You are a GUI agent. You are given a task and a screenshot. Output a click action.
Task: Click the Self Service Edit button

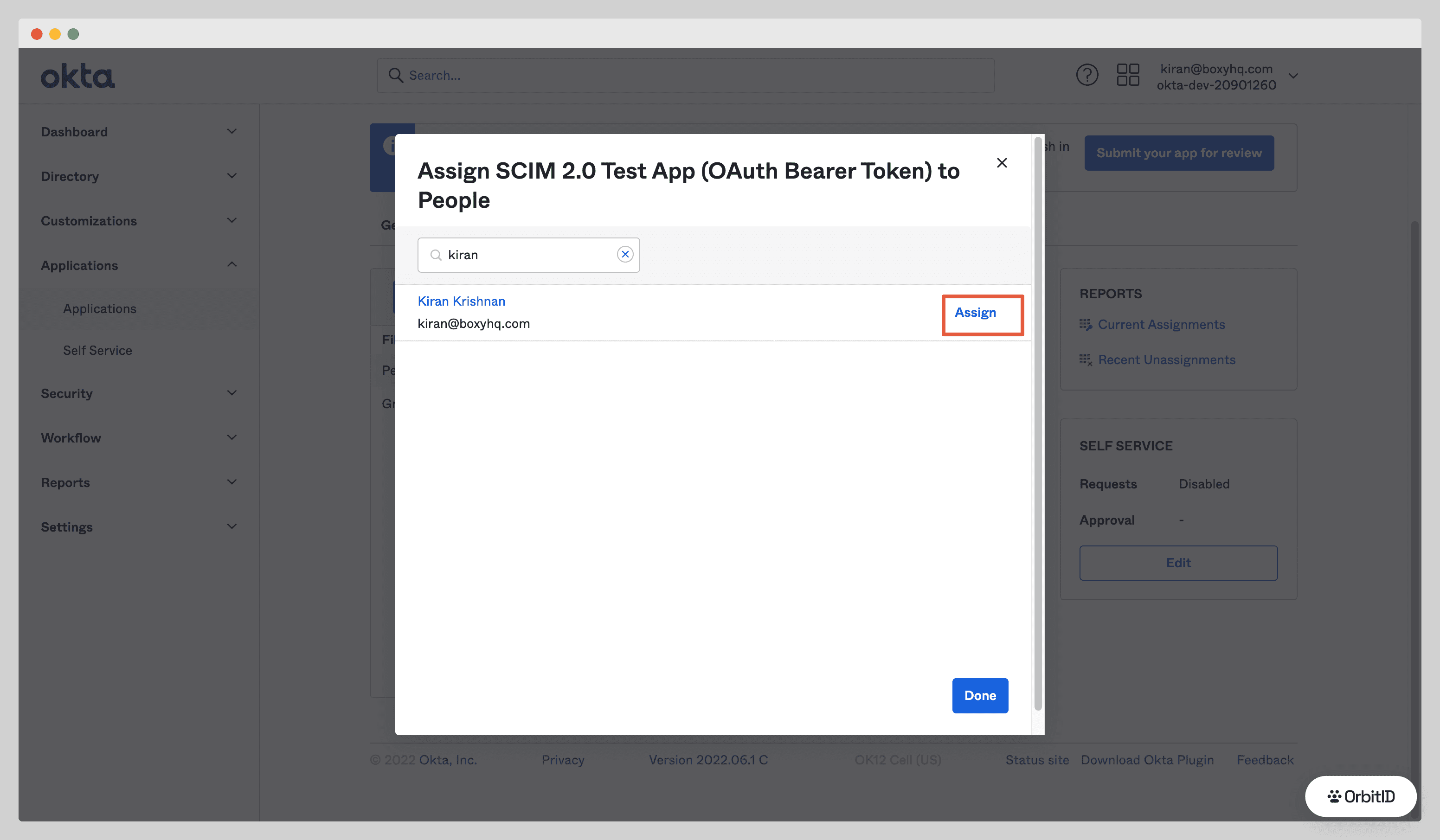click(x=1178, y=563)
